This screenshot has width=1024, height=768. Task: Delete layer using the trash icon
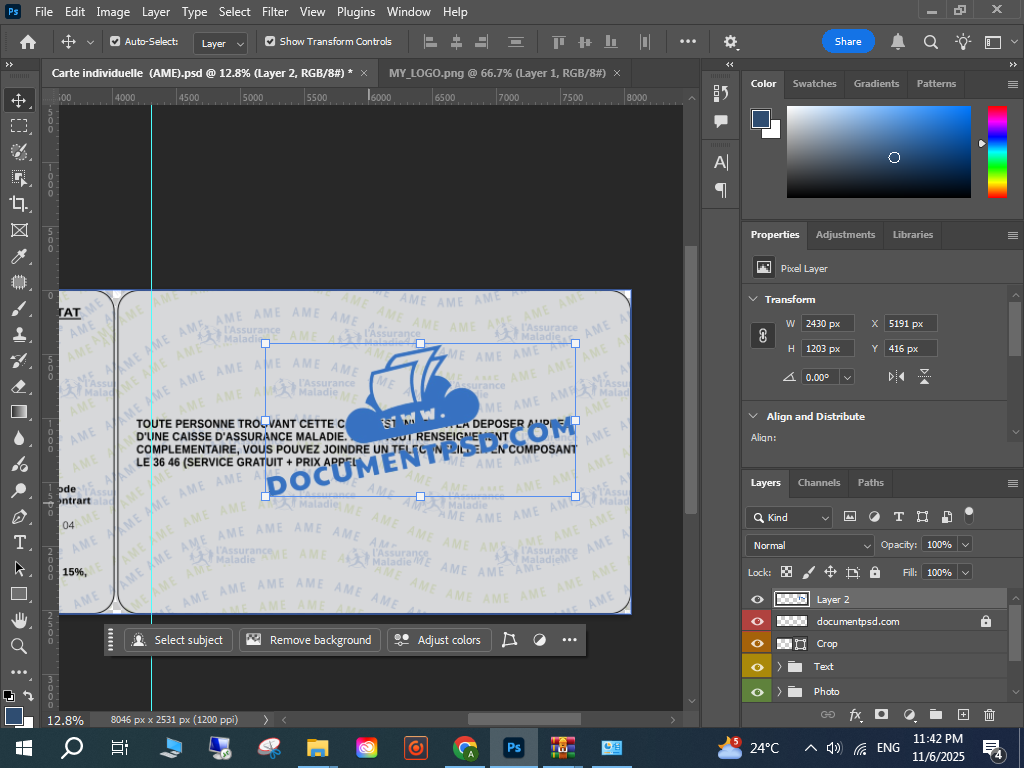pyautogui.click(x=989, y=715)
